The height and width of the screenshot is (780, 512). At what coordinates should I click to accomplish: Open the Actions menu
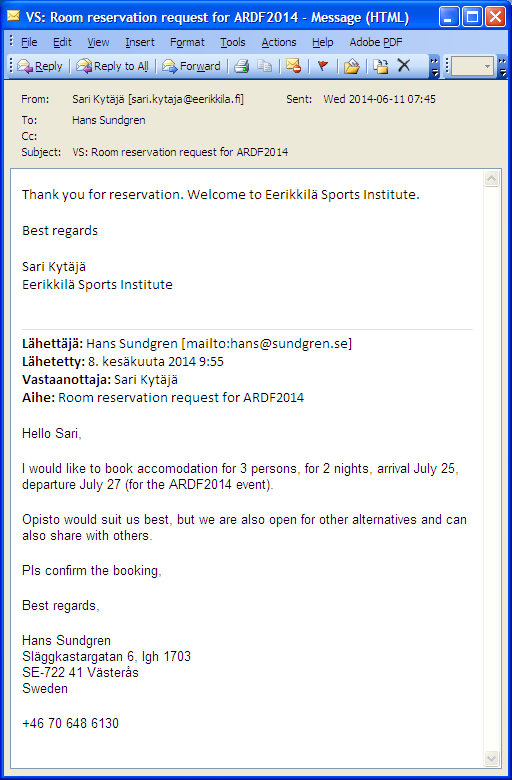coord(279,42)
